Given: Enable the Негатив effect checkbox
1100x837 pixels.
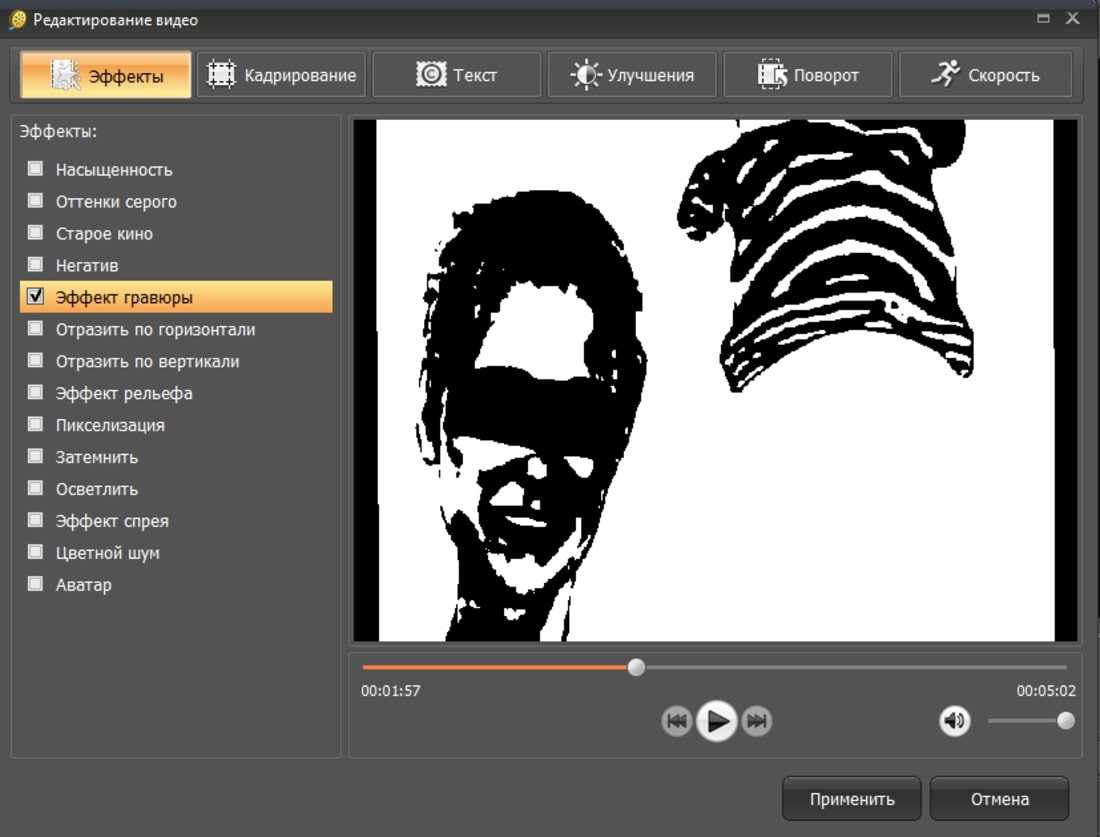Looking at the screenshot, I should 36,265.
